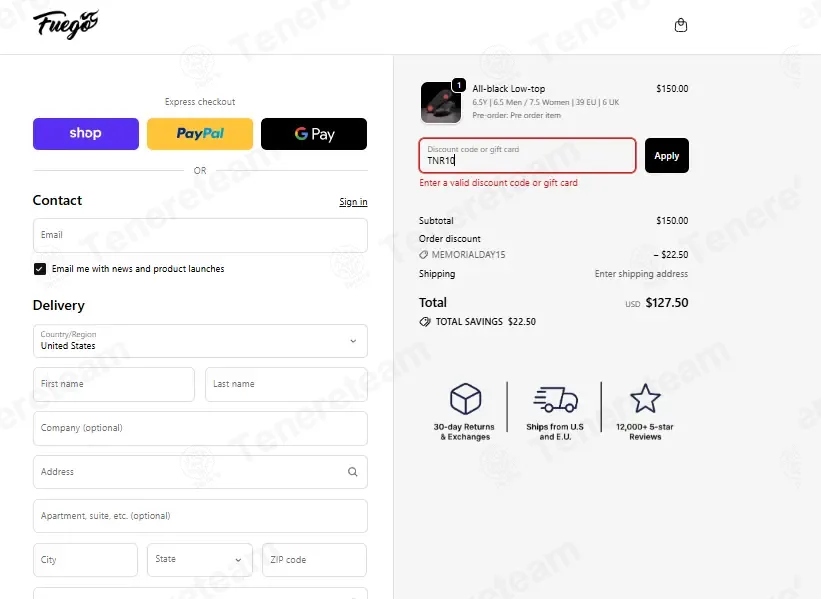
Task: Click the Email input field
Action: coord(200,235)
